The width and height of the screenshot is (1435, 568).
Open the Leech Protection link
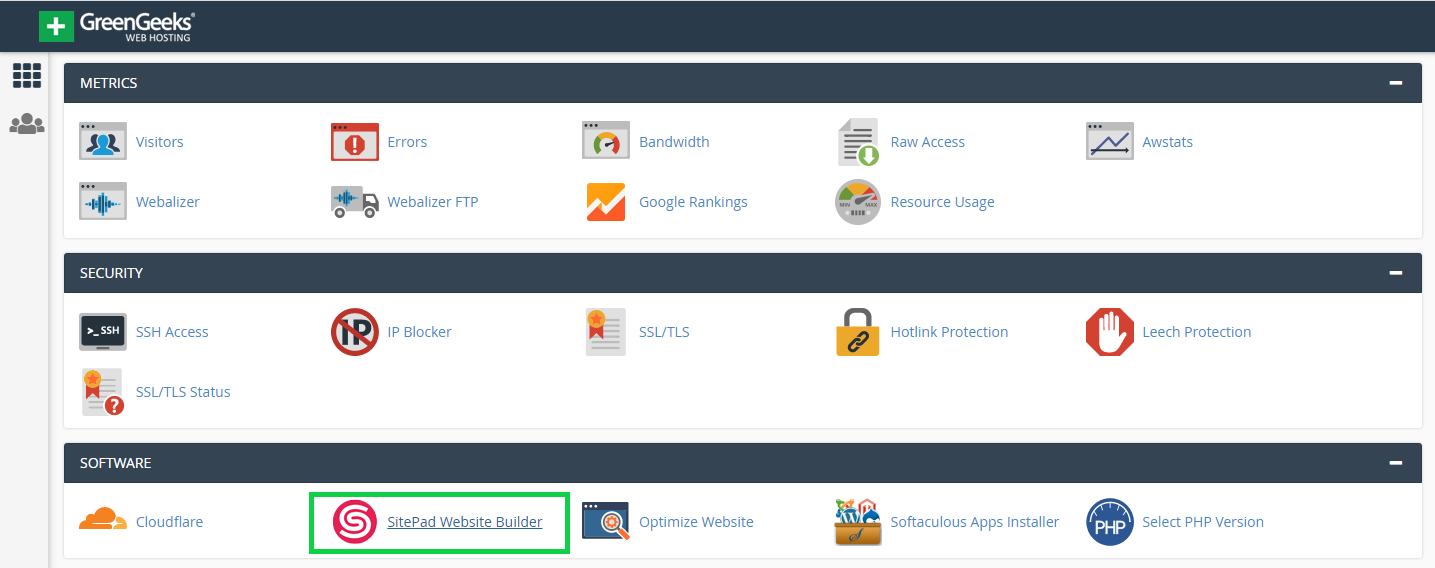pos(1197,332)
